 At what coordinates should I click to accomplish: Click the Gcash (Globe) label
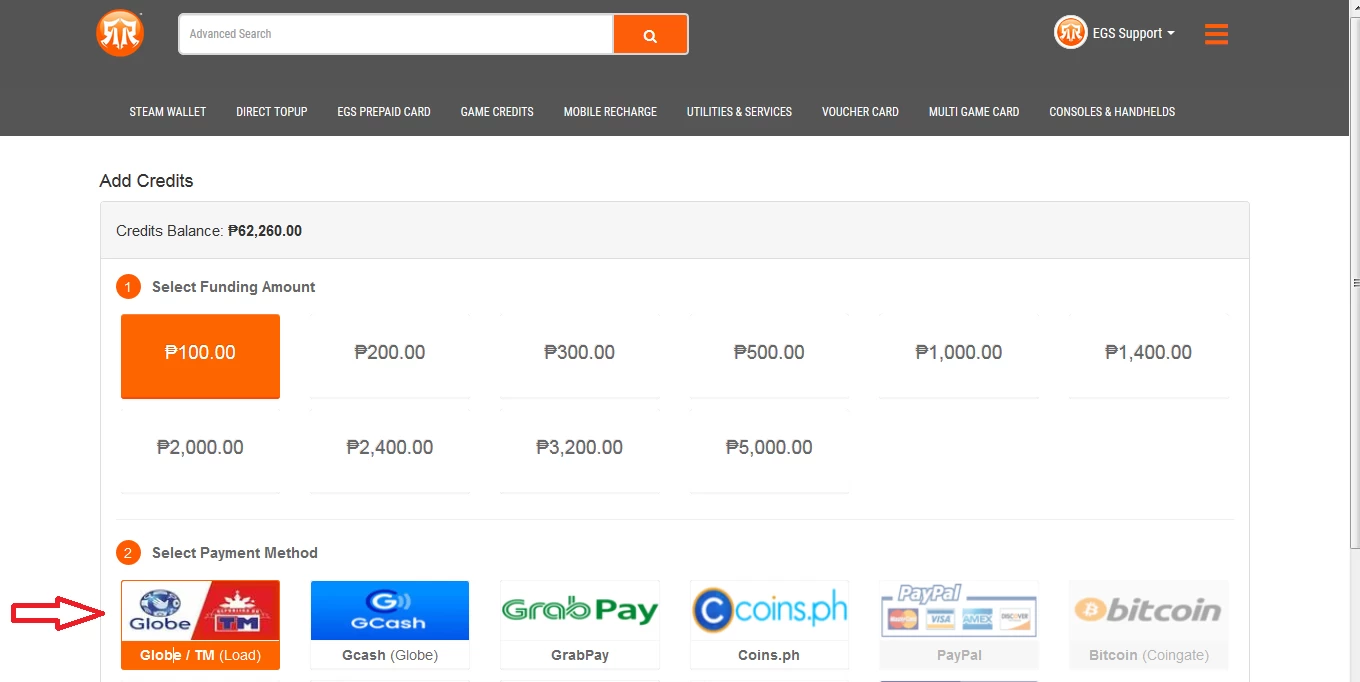tap(390, 655)
